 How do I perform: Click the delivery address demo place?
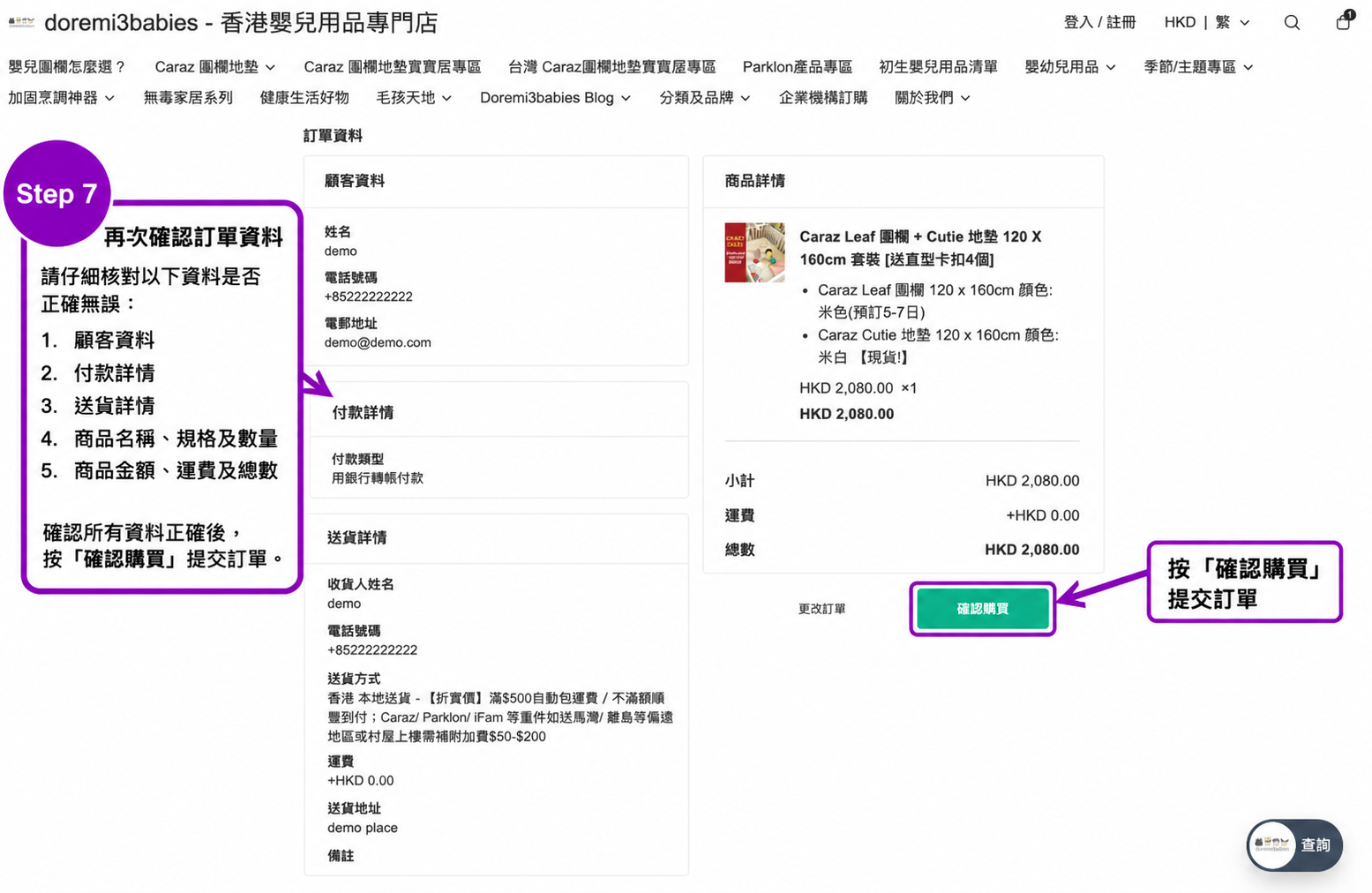363,828
